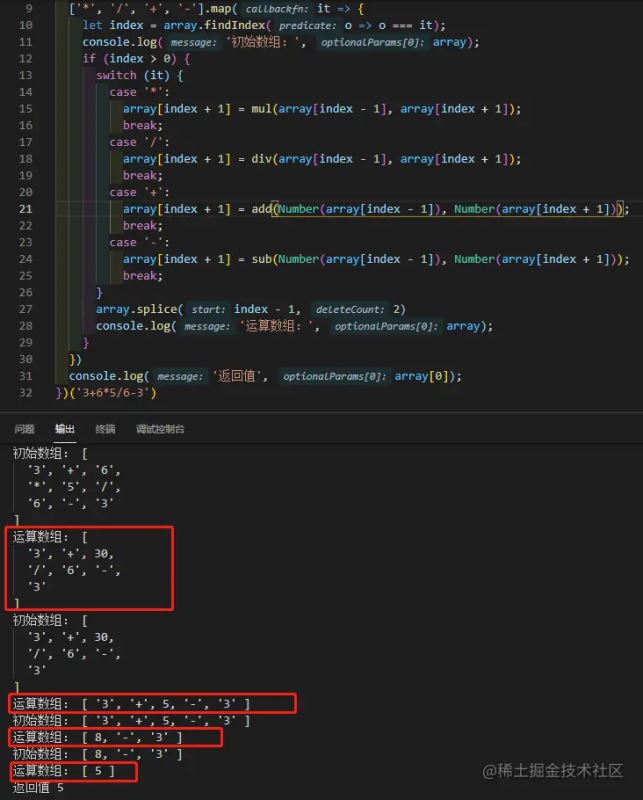Image resolution: width=643 pixels, height=800 pixels.
Task: Click the 稀土掘金技术社区 watermark
Action: [553, 770]
